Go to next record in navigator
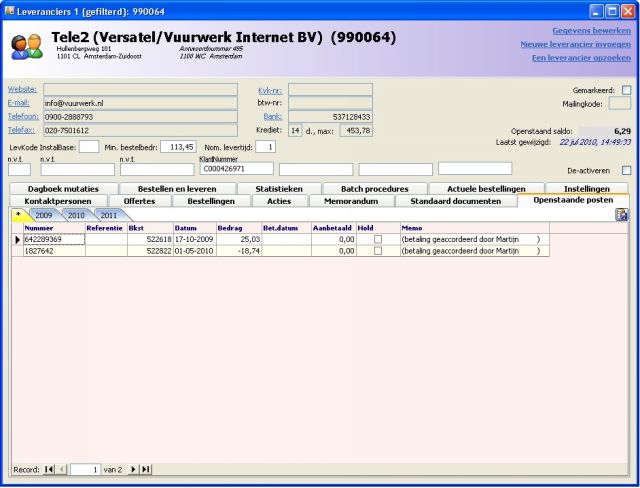The image size is (640, 488). [133, 469]
